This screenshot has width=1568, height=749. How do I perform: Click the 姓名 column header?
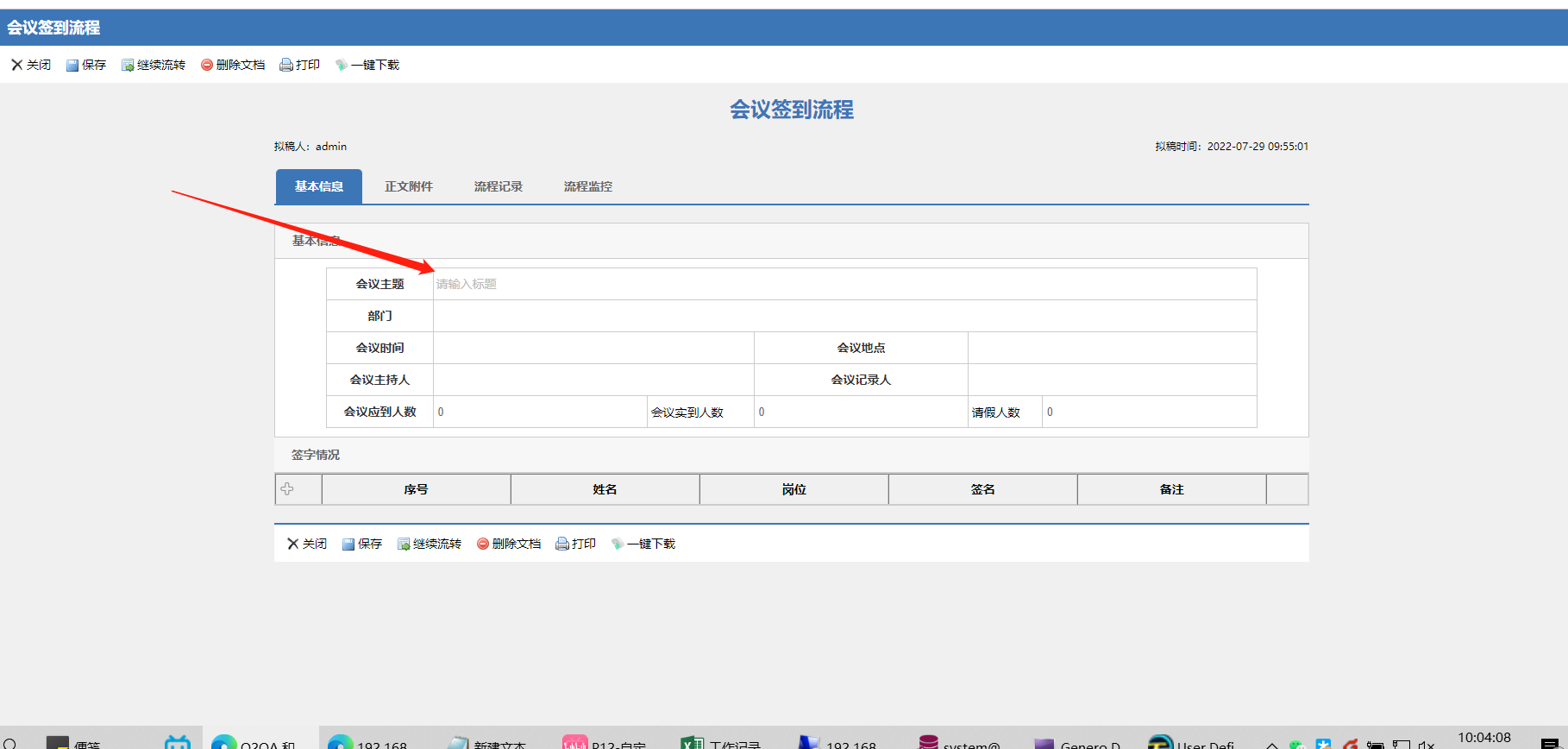(605, 489)
